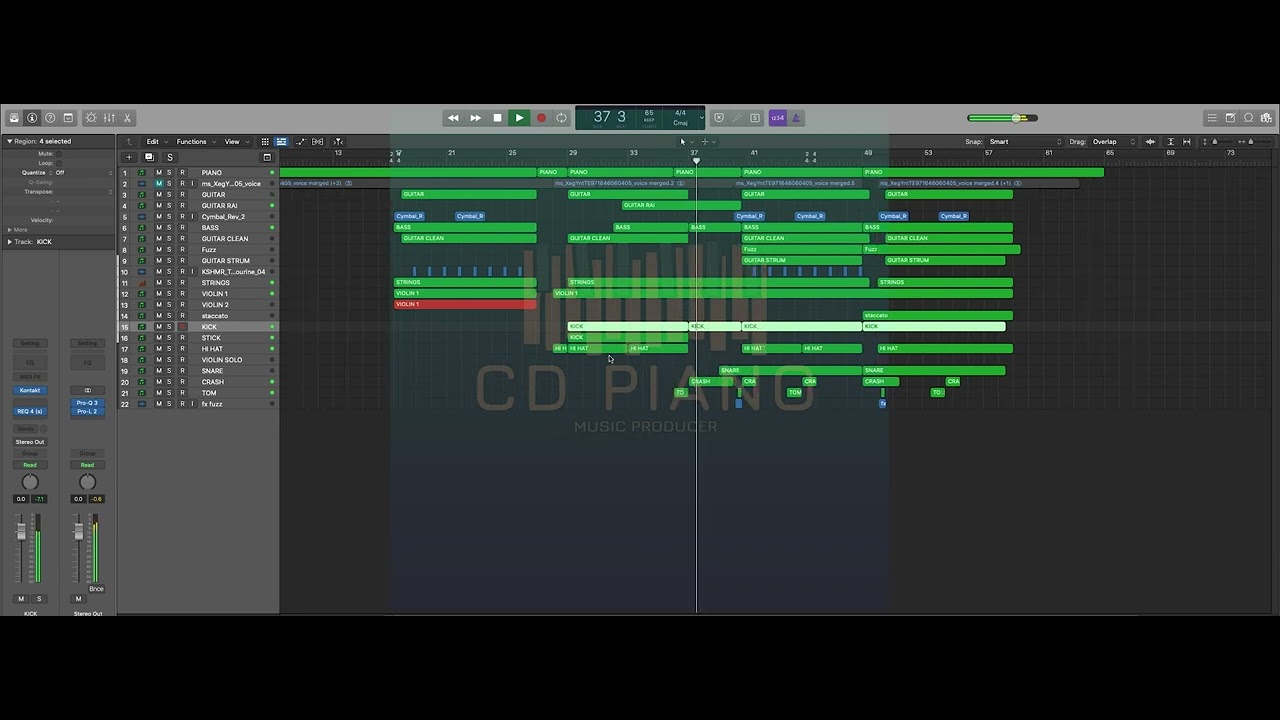Open the Drag Overlap dropdown

coord(1114,142)
